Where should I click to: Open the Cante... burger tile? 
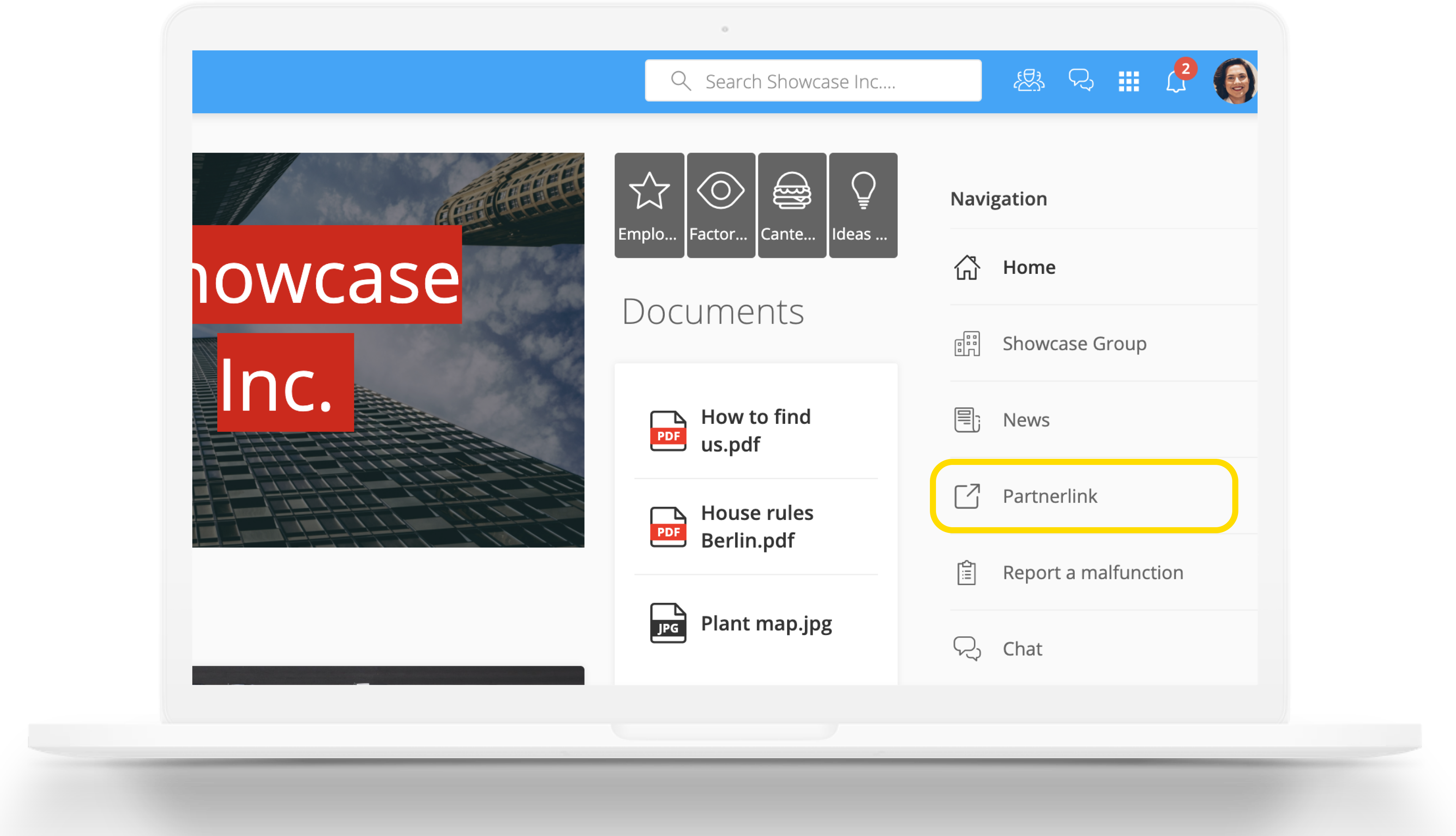tap(792, 205)
